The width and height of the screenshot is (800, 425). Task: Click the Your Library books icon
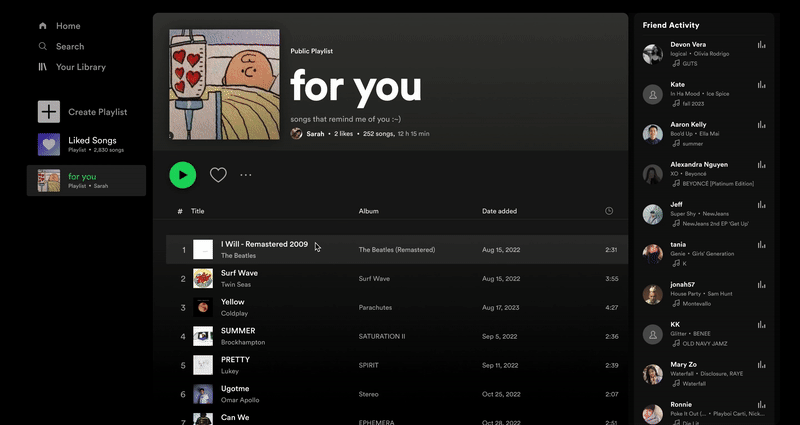click(x=43, y=67)
